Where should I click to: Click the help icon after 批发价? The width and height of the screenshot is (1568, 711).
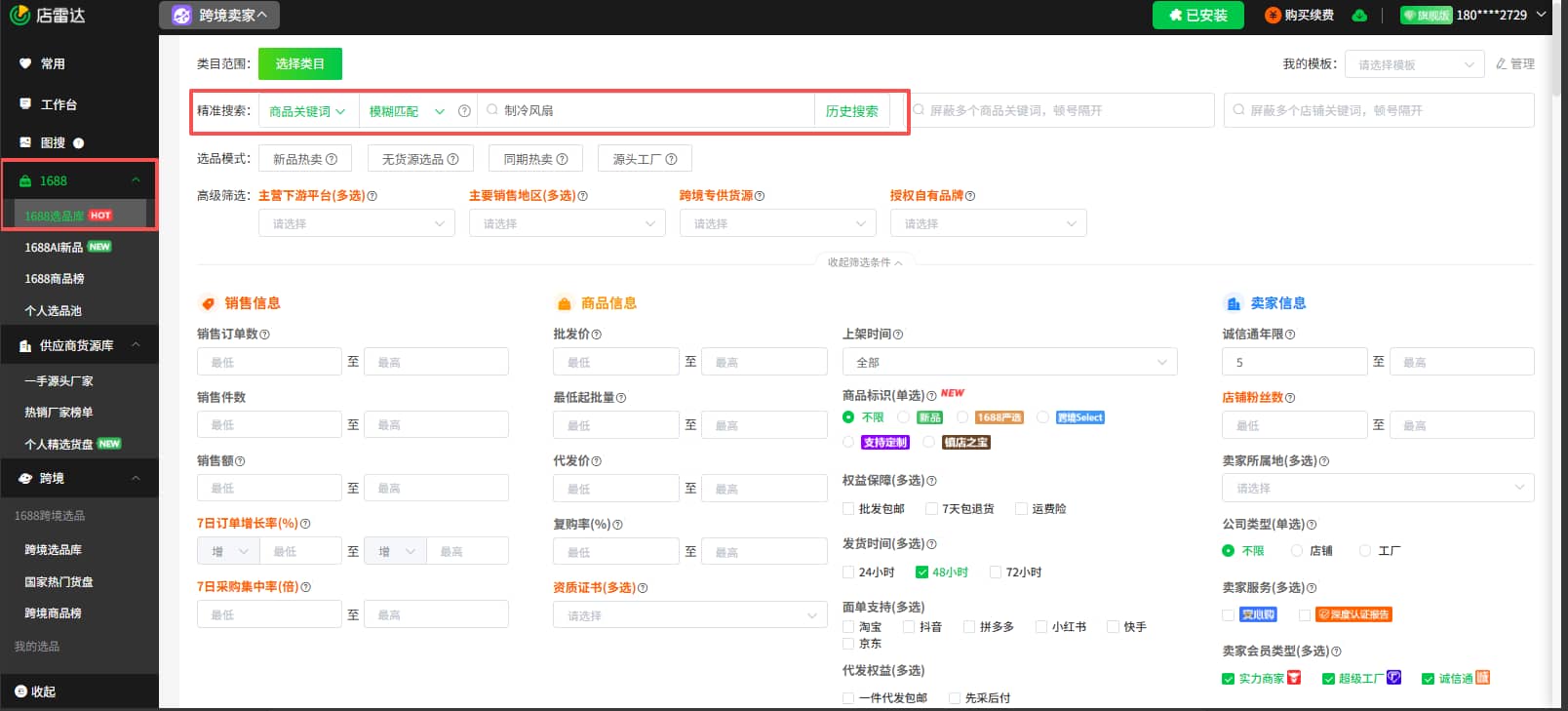[596, 335]
